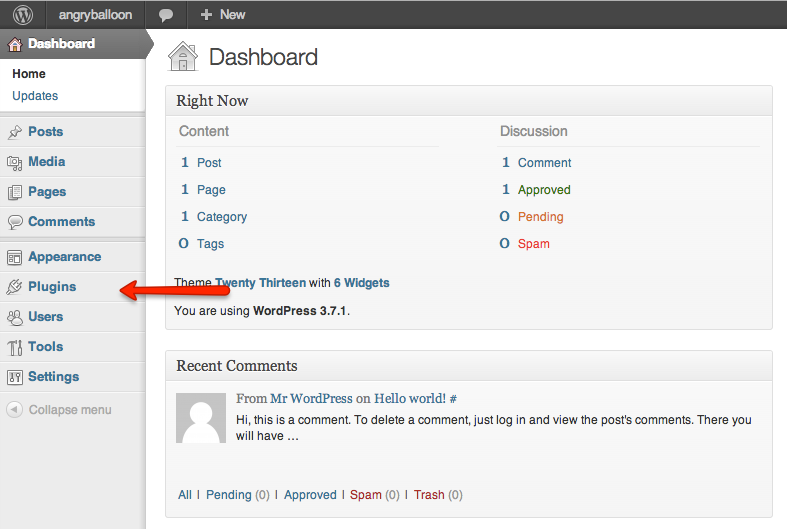This screenshot has width=787, height=529.
Task: Open the Twenty Thirteen theme link
Action: pos(260,283)
